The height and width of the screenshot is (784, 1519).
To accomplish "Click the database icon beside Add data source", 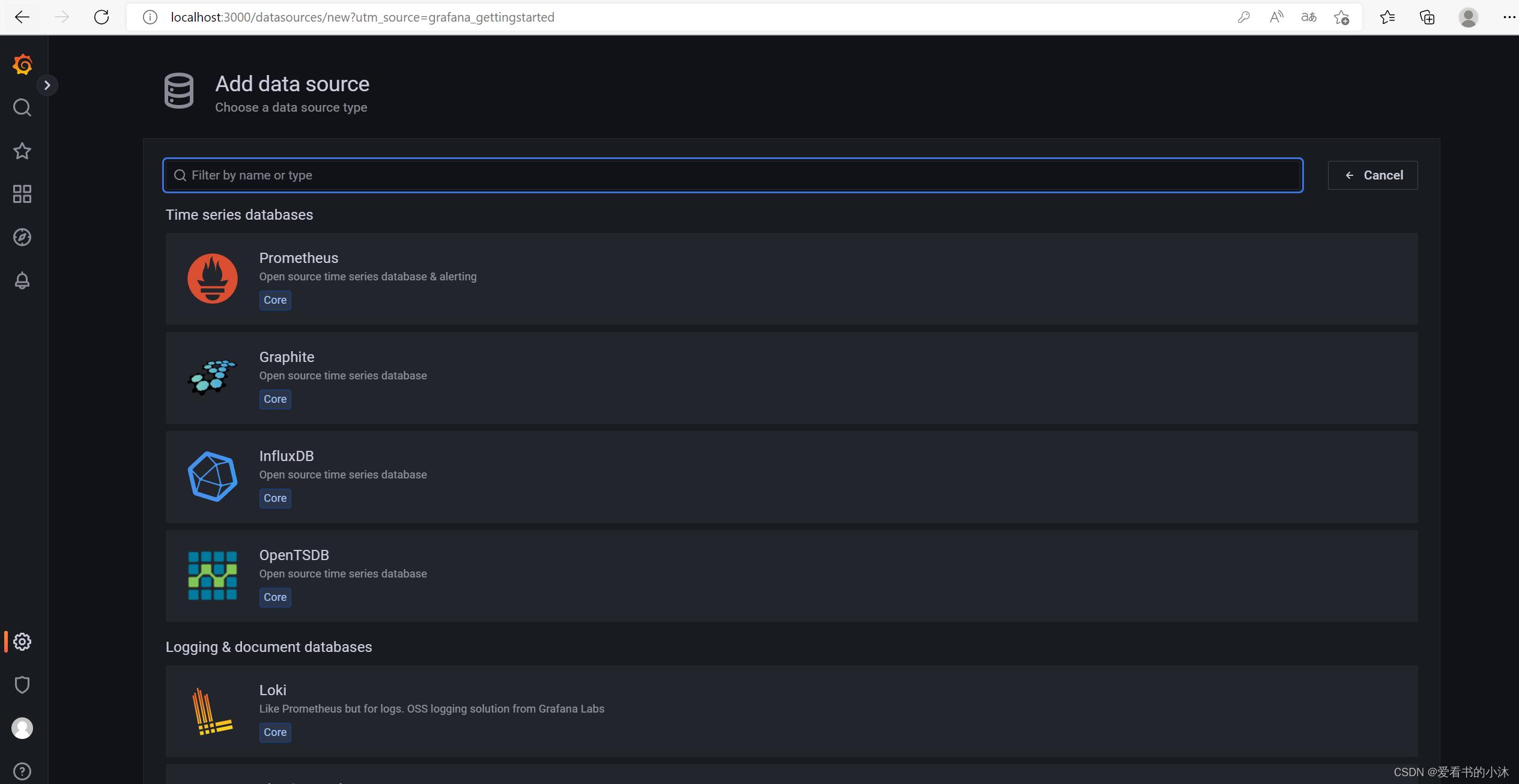I will point(179,91).
